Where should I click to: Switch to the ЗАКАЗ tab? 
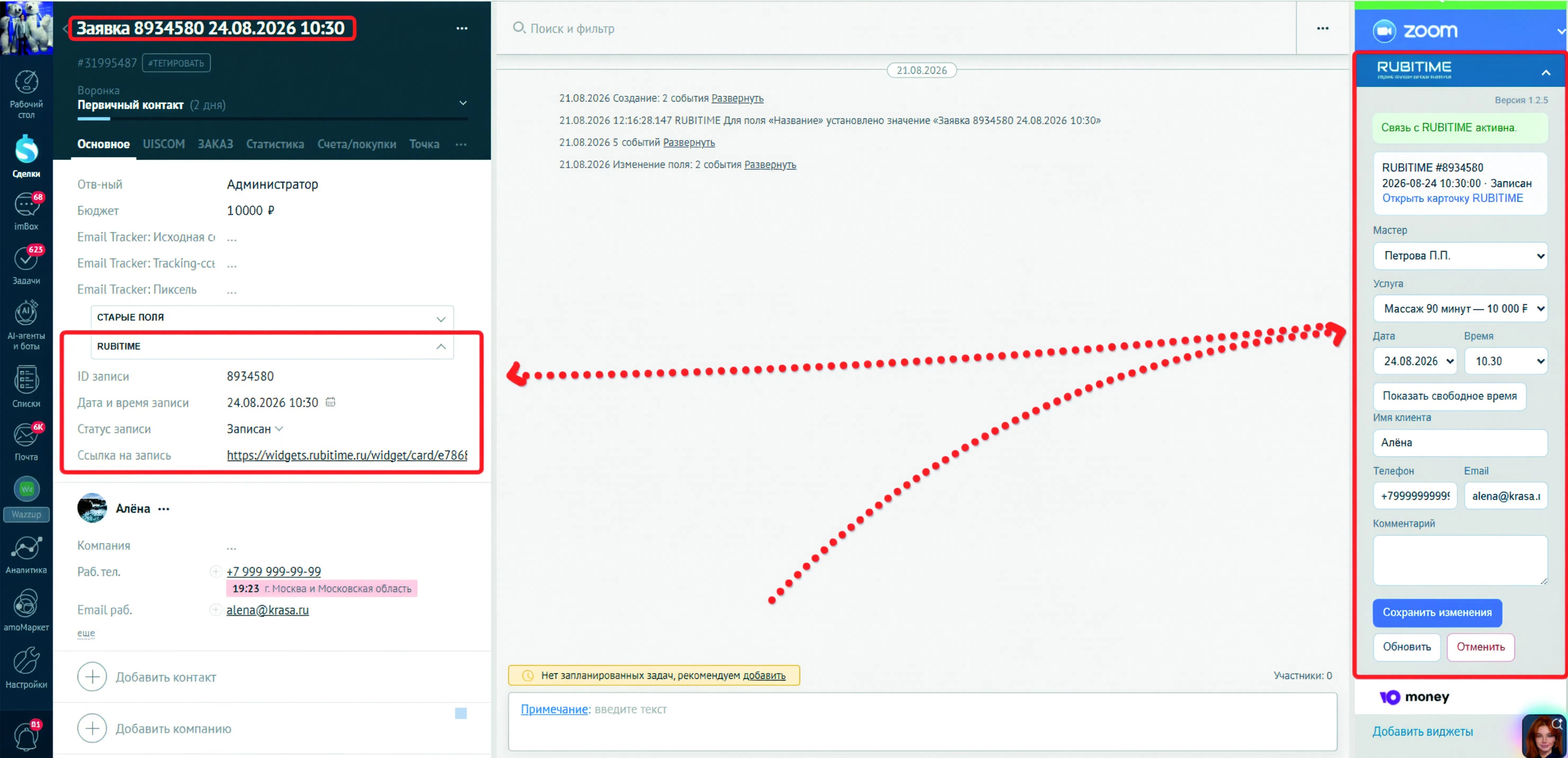click(215, 144)
